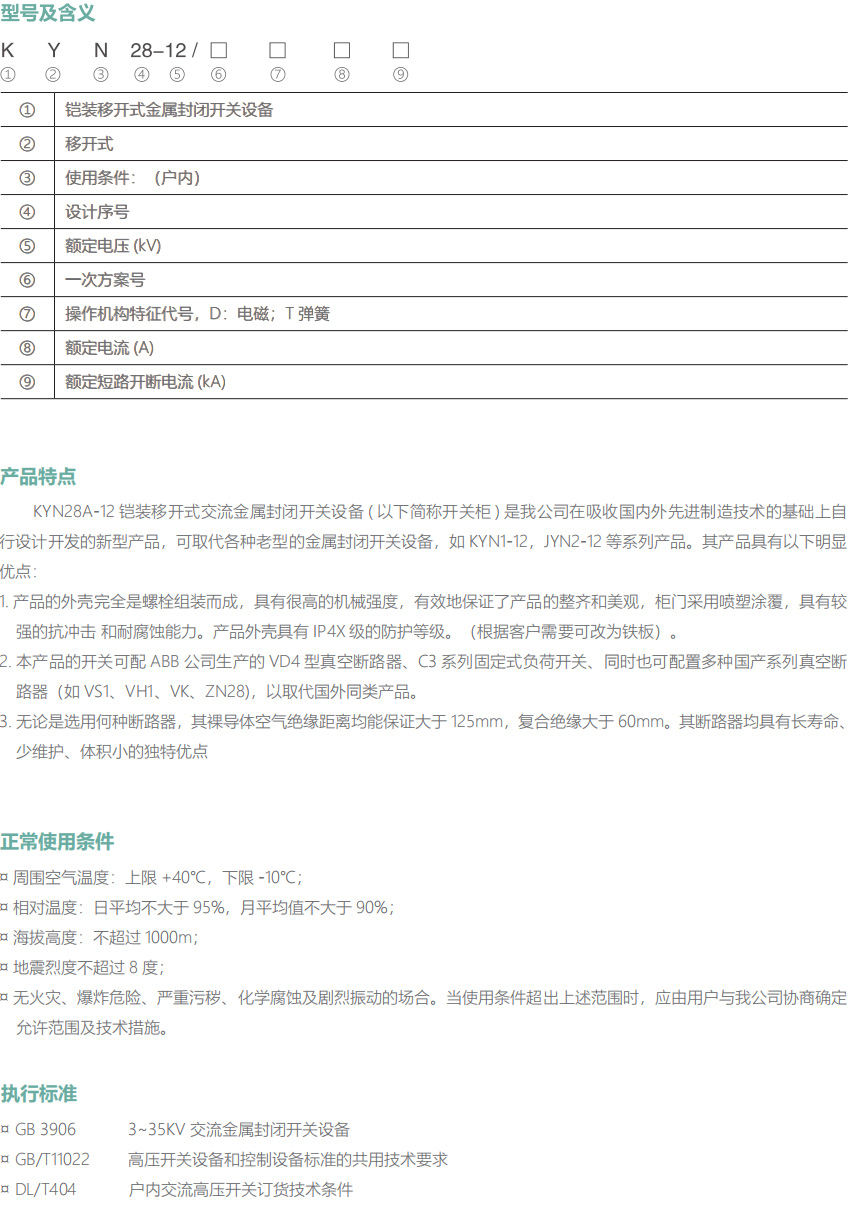Click the standard code GB 3906
848x1211 pixels.
point(45,1130)
